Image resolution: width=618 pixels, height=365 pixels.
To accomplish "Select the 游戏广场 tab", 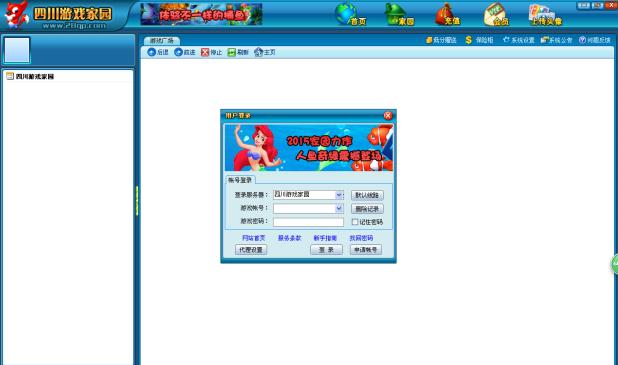I will click(162, 41).
